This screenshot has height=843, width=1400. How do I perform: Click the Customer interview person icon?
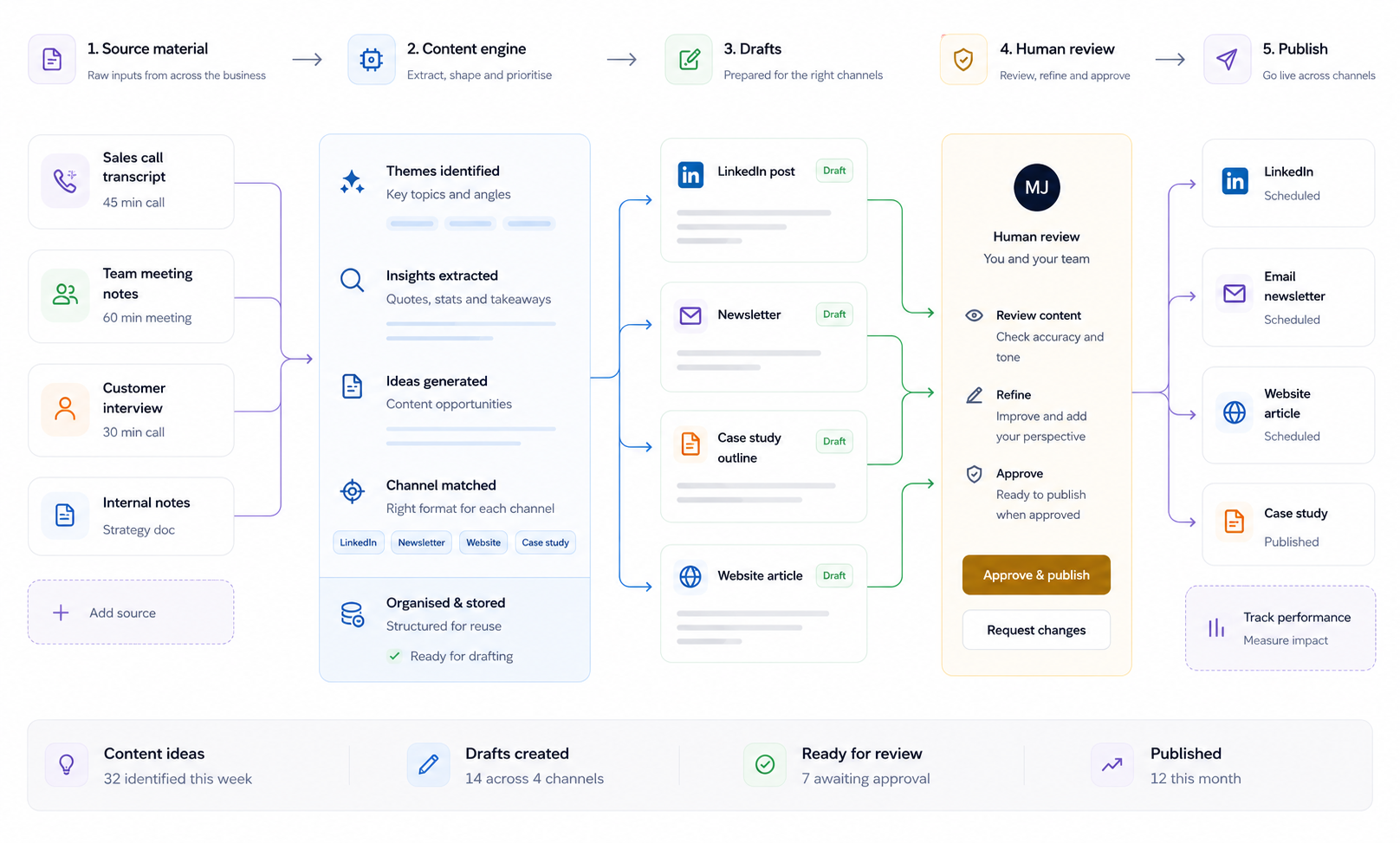pos(65,408)
